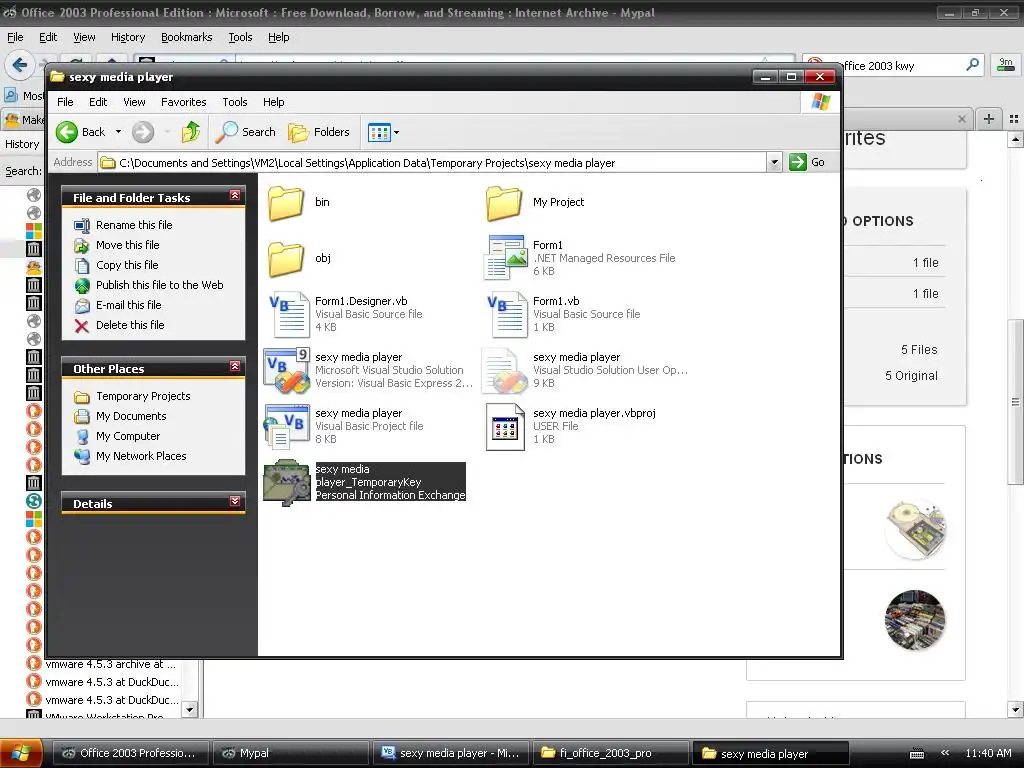Viewport: 1024px width, 768px height.
Task: Select Form1.Designer.vb file icon
Action: click(288, 314)
